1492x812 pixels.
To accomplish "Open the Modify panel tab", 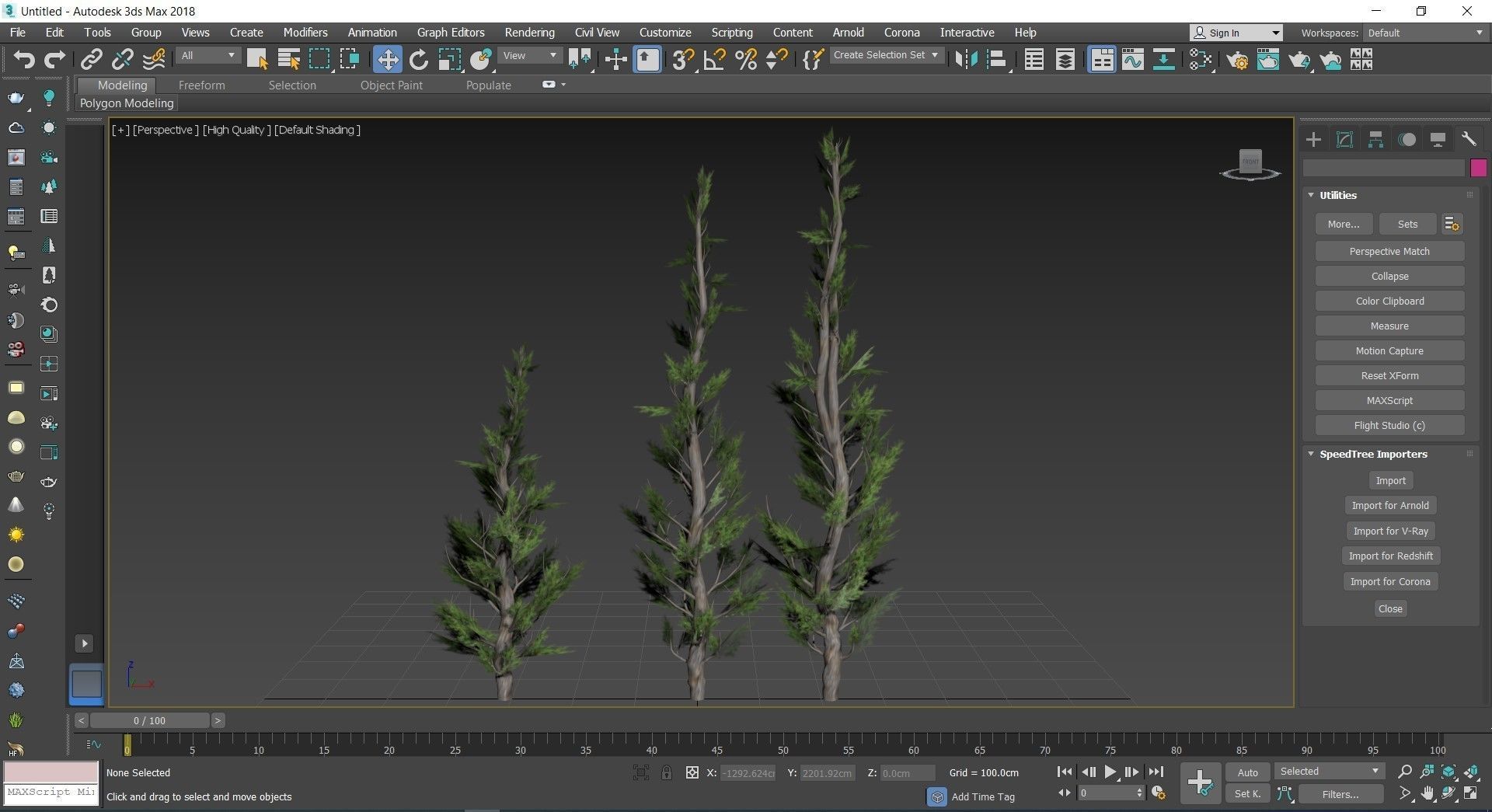I will pos(1344,139).
